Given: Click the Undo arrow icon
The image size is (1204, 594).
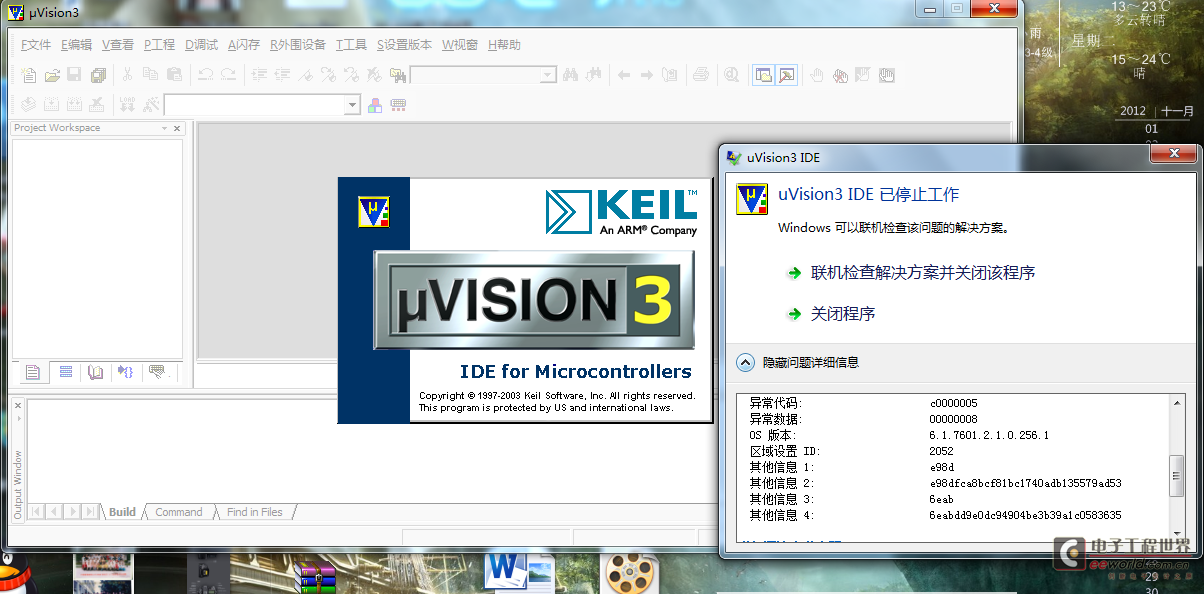Looking at the screenshot, I should coord(205,75).
